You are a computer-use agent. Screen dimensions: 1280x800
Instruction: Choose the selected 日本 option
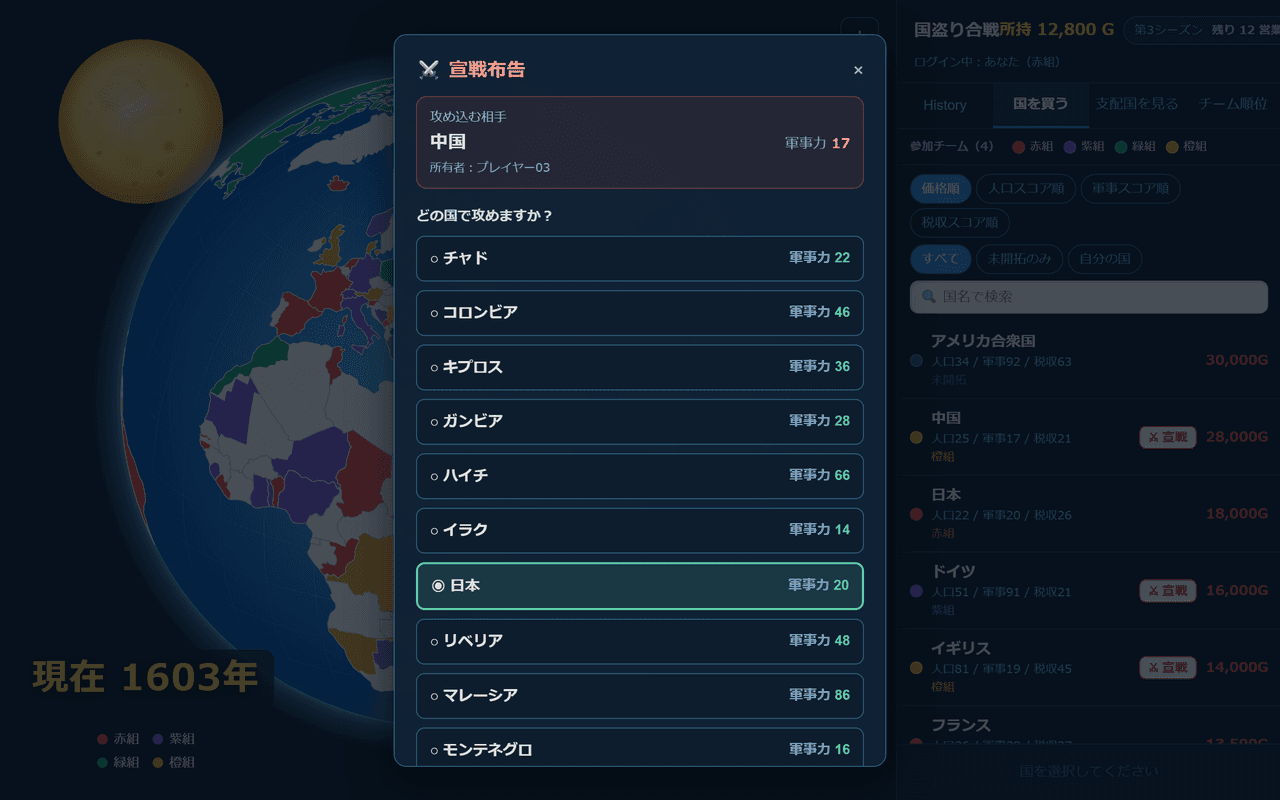(640, 585)
